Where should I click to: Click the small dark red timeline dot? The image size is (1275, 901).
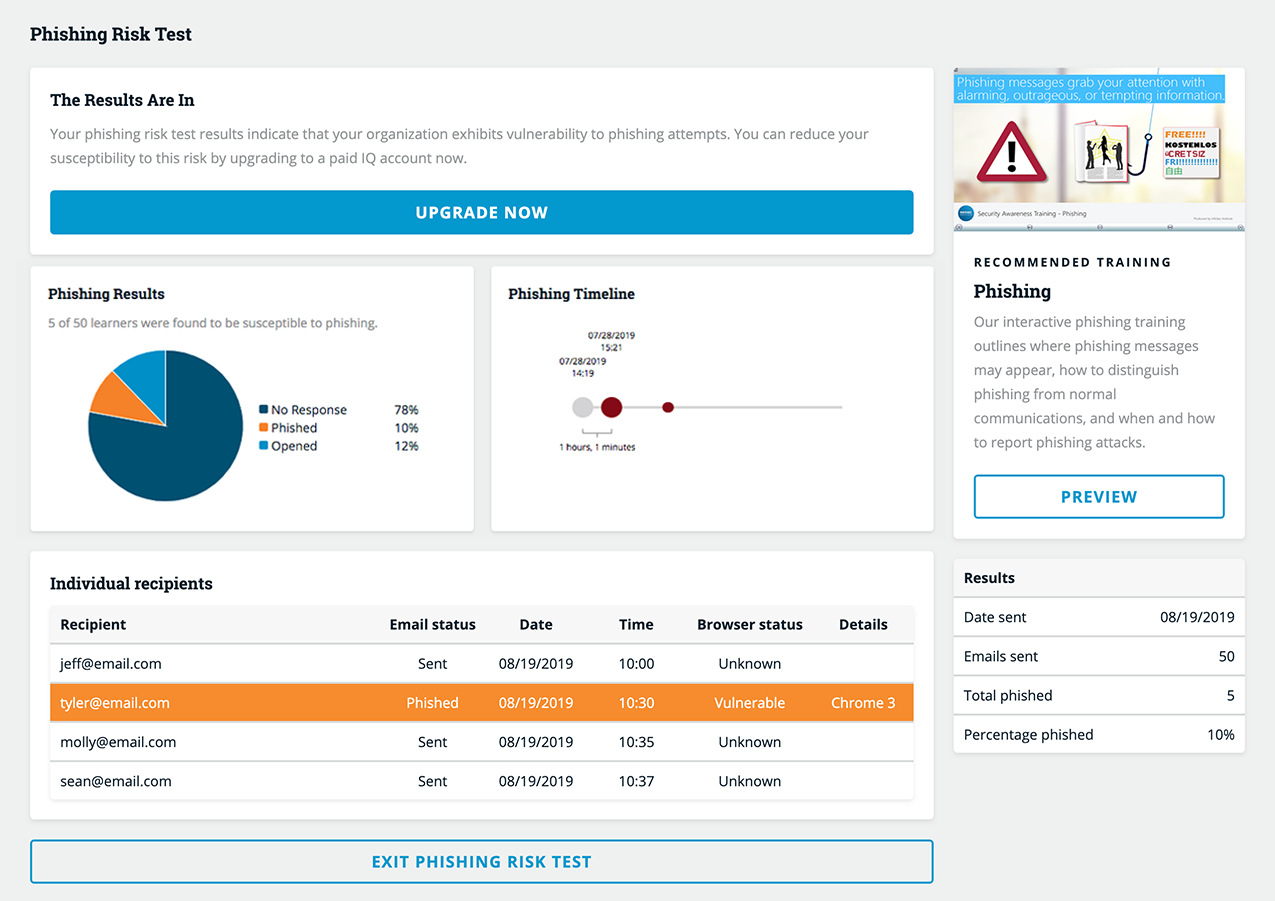tap(668, 407)
